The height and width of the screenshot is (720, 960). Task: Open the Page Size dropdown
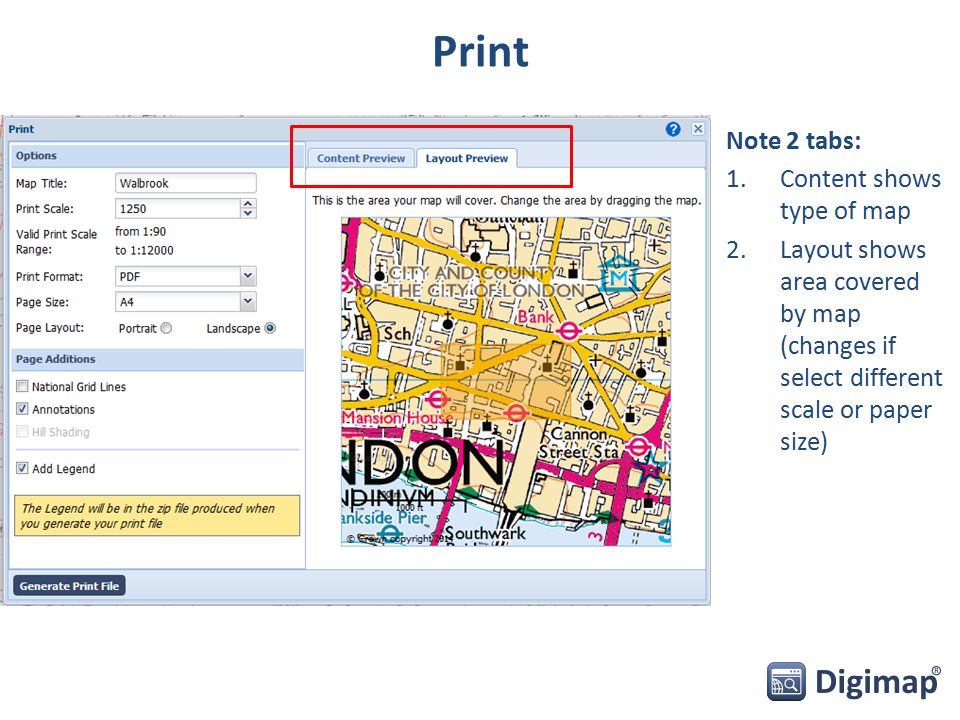[x=247, y=301]
